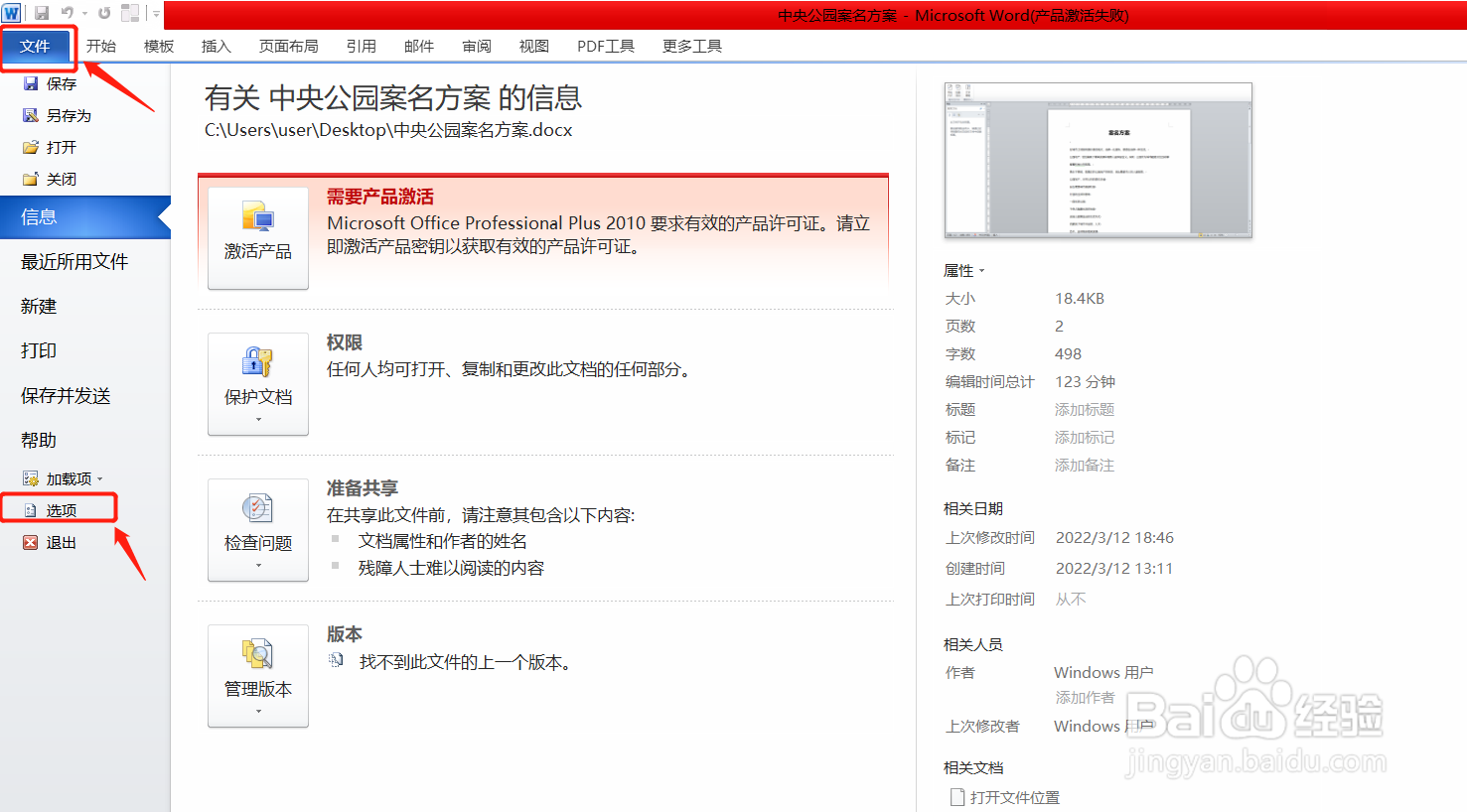Click the 另存为 icon in the sidebar

click(31, 115)
